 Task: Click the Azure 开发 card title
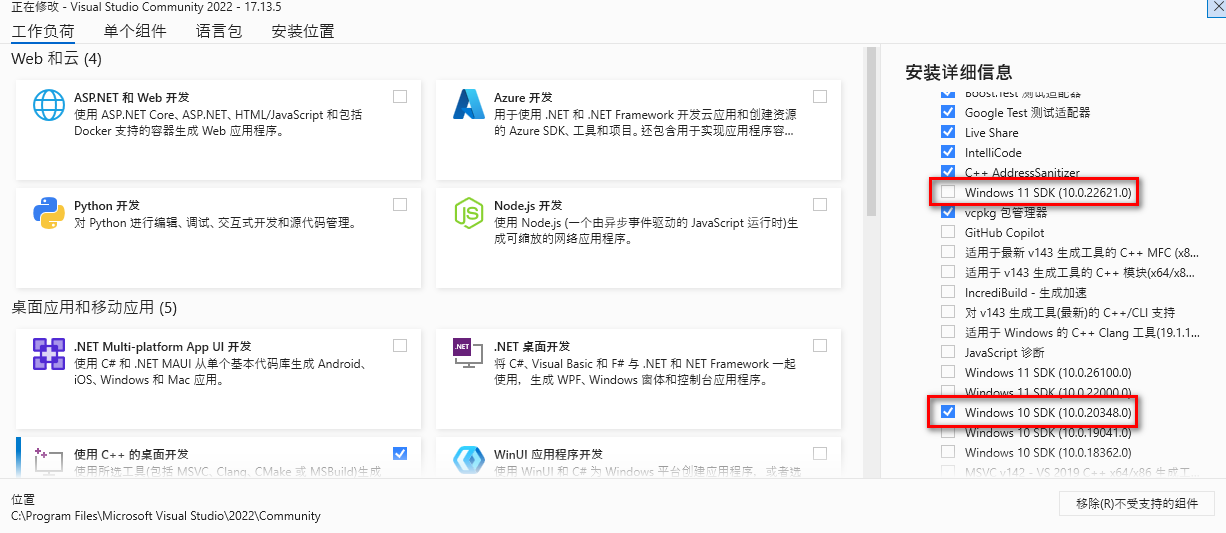tap(523, 98)
